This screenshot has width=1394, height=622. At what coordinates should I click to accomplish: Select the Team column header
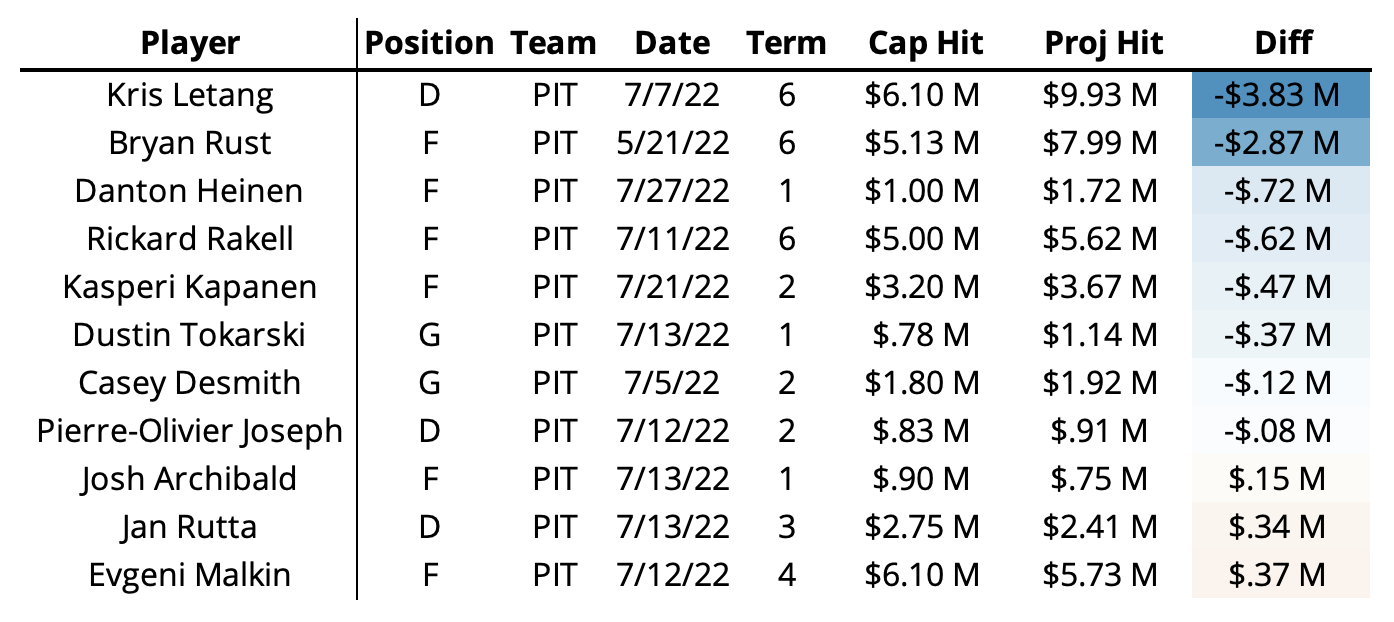tap(554, 43)
